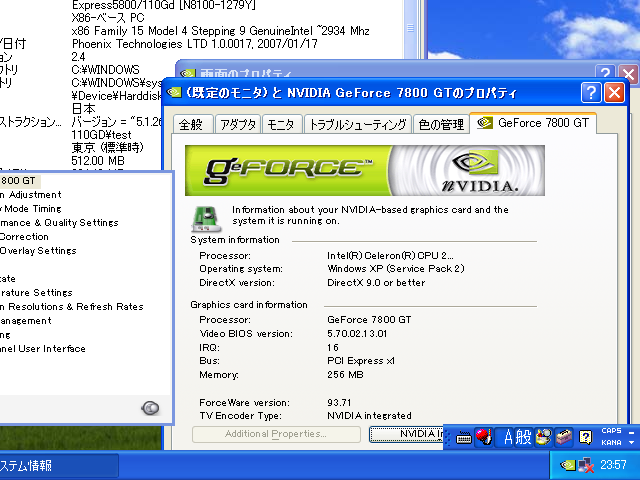Click 'GeForce 7800 GT' graphics processor value

(369, 320)
